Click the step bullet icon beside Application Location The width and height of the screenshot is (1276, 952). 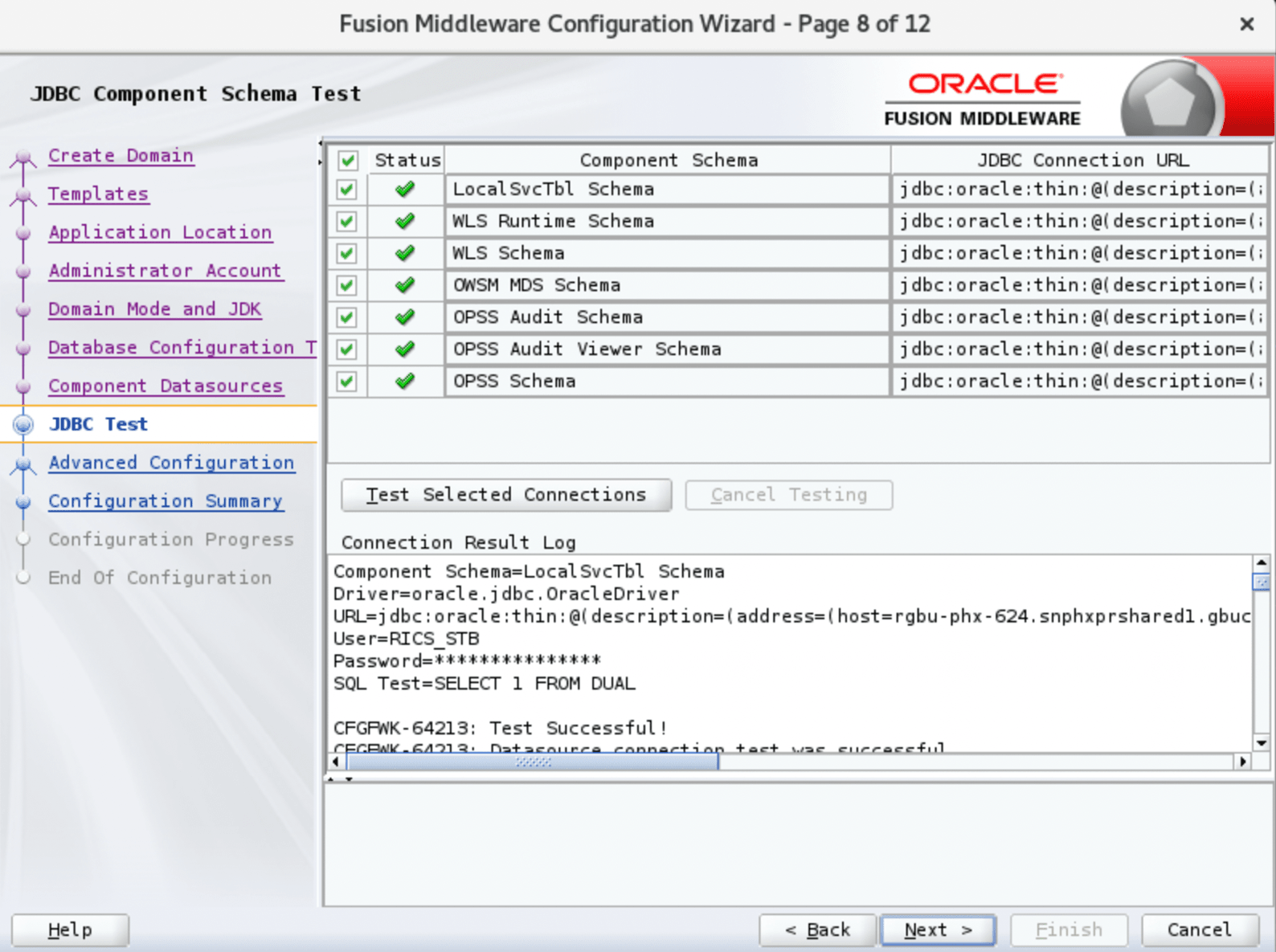click(23, 233)
